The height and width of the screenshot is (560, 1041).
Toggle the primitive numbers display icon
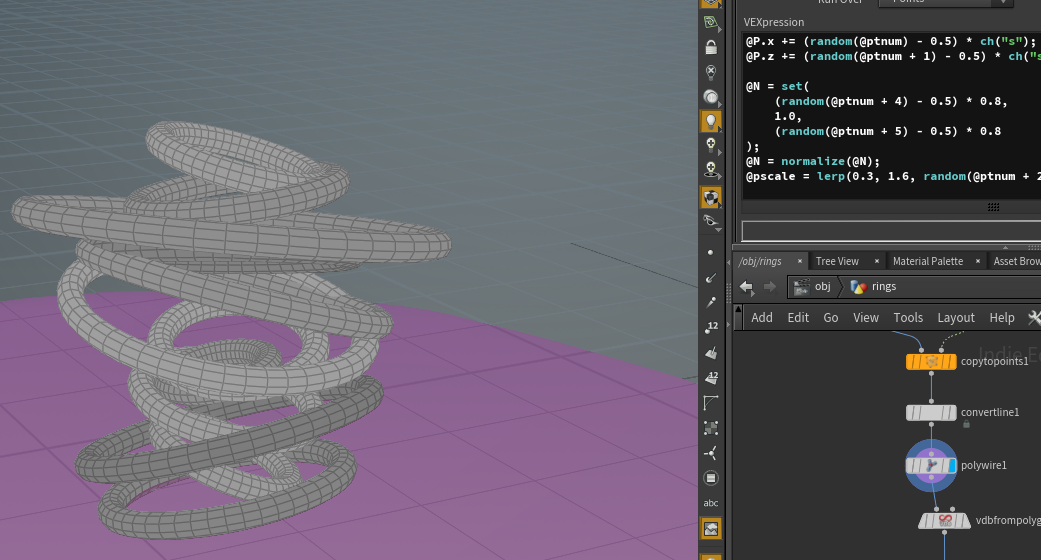click(710, 377)
